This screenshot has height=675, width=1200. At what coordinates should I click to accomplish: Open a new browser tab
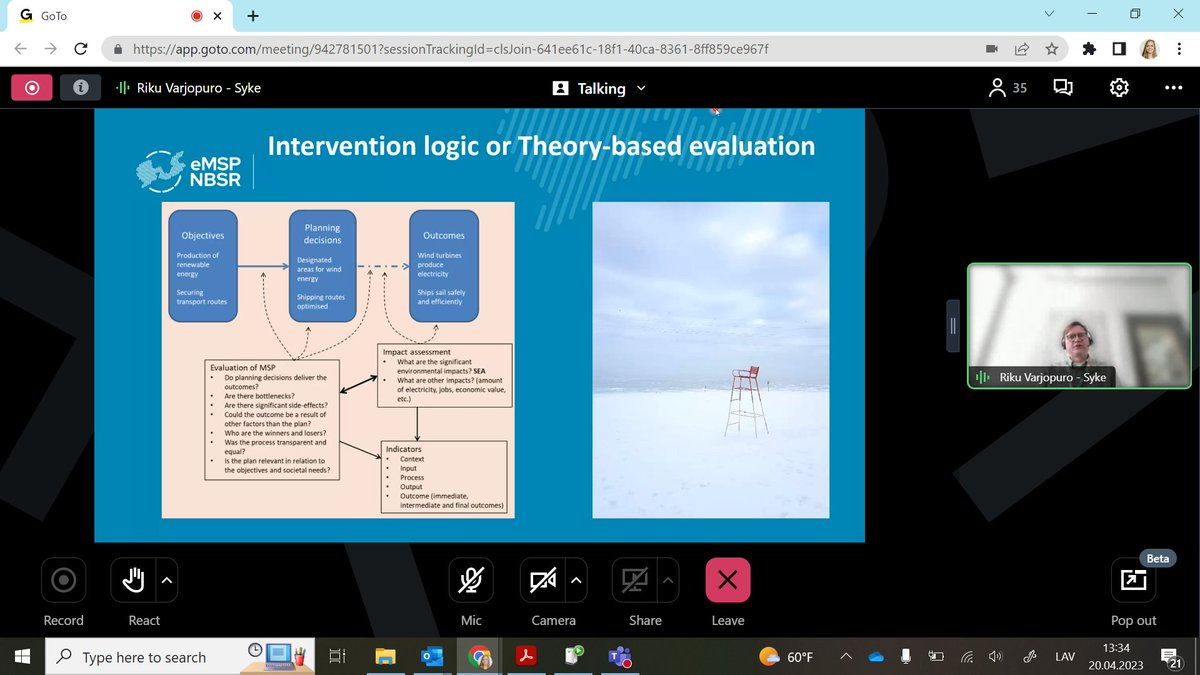[253, 15]
